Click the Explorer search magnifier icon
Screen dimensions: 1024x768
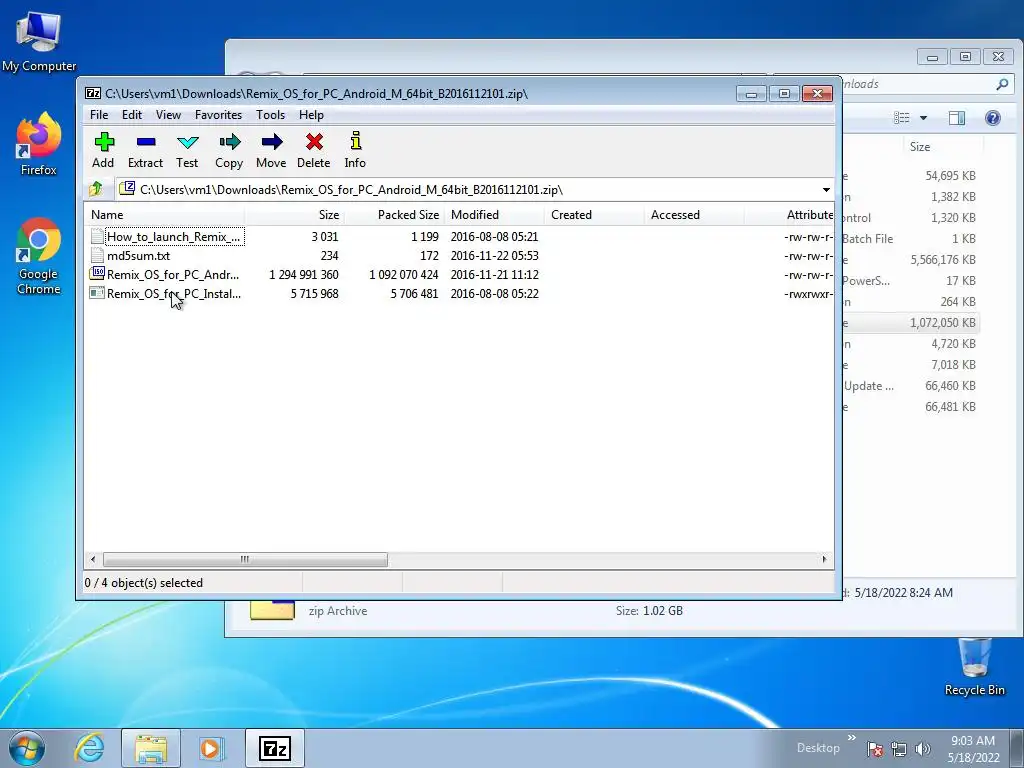[1002, 84]
